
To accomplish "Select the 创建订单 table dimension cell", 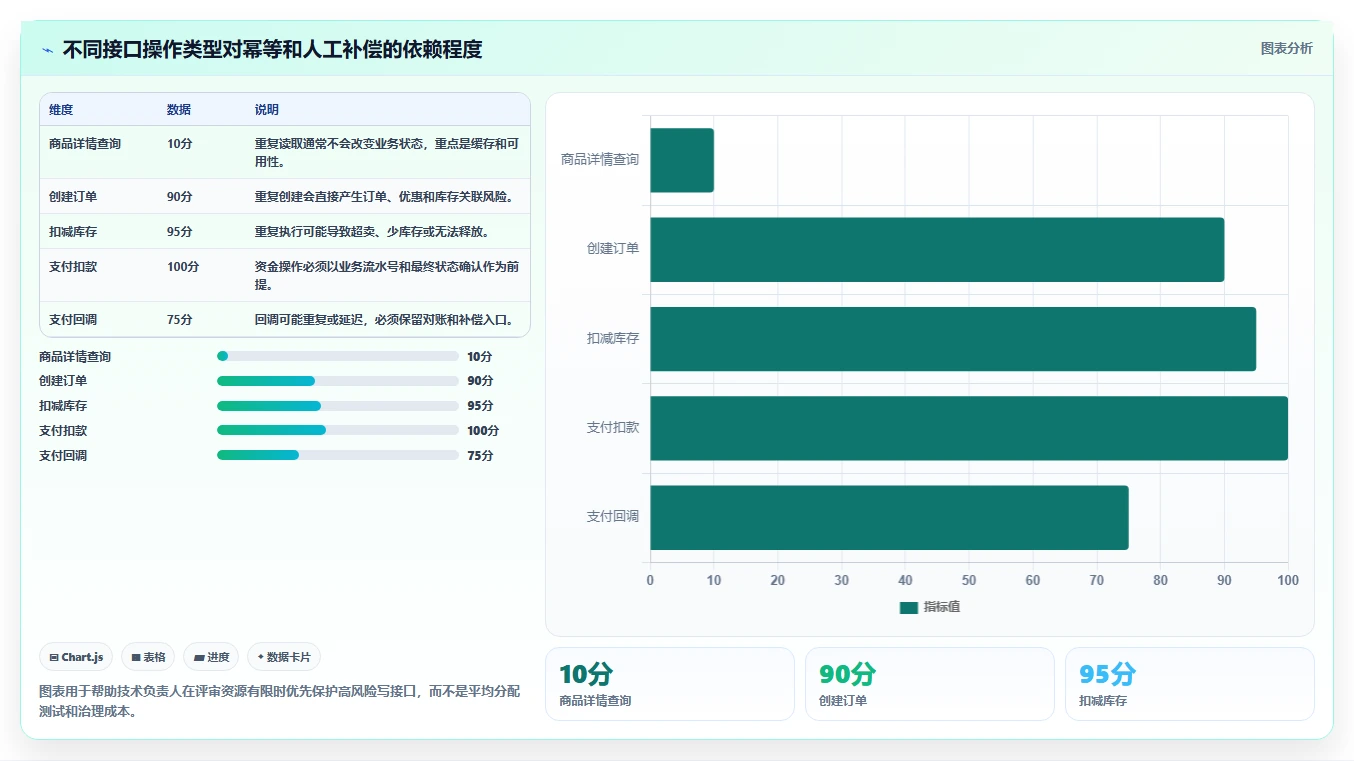I will coord(73,196).
